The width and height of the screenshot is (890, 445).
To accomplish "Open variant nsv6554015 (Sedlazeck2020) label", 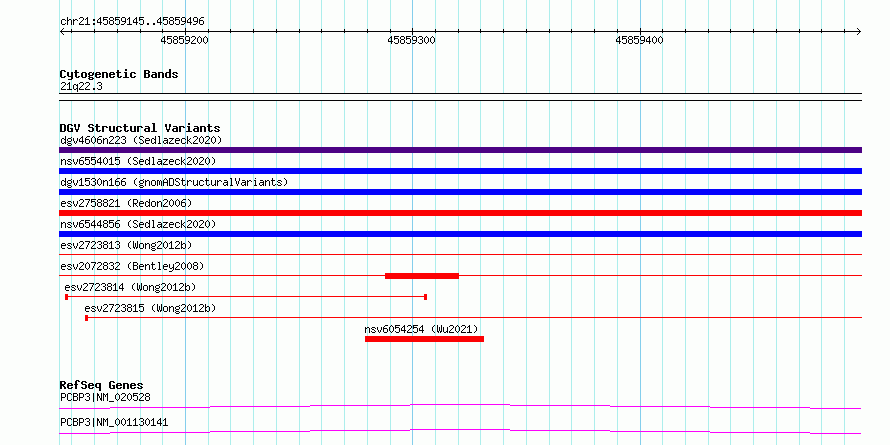I will point(138,161).
